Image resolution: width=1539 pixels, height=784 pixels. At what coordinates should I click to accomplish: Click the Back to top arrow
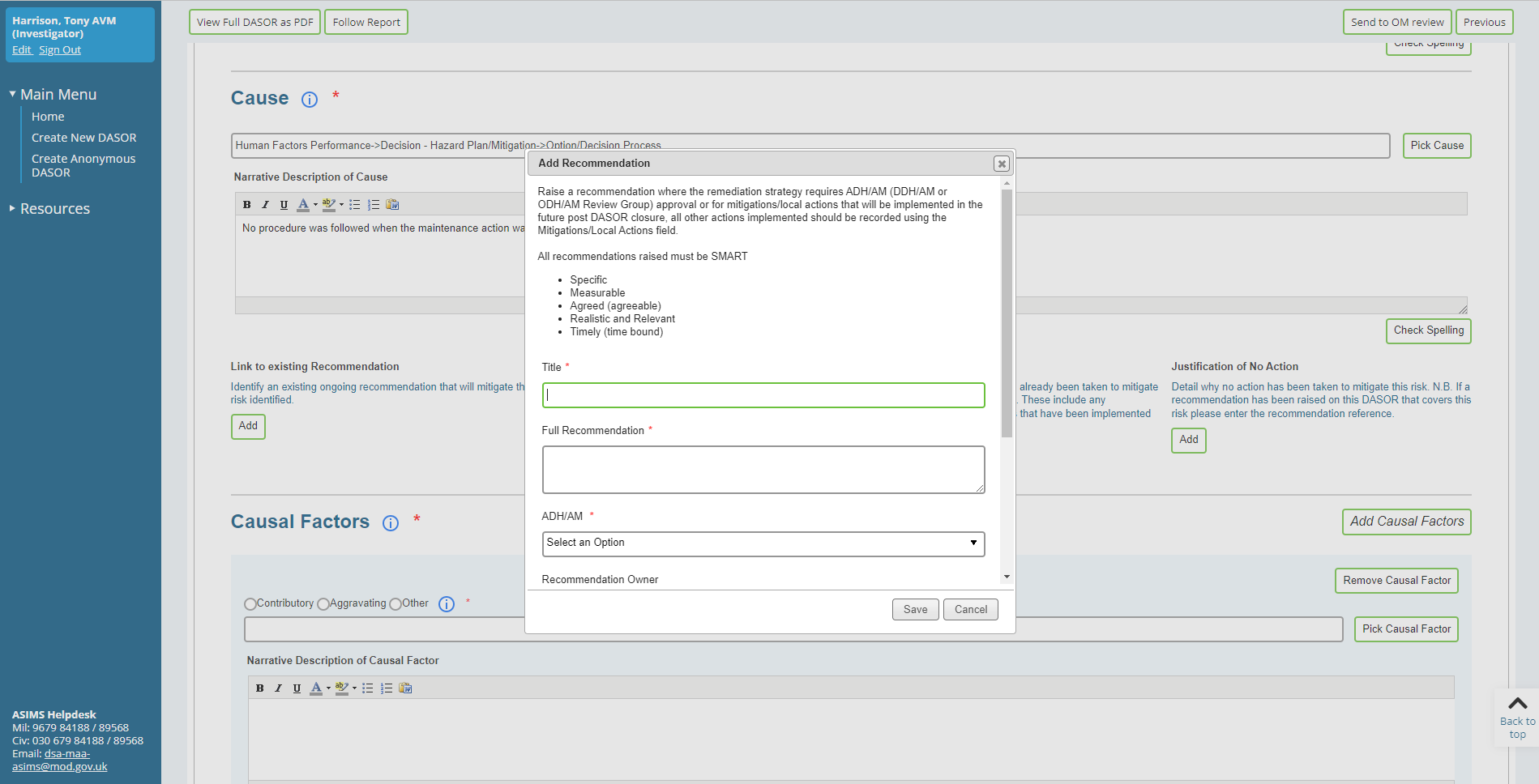point(1518,703)
